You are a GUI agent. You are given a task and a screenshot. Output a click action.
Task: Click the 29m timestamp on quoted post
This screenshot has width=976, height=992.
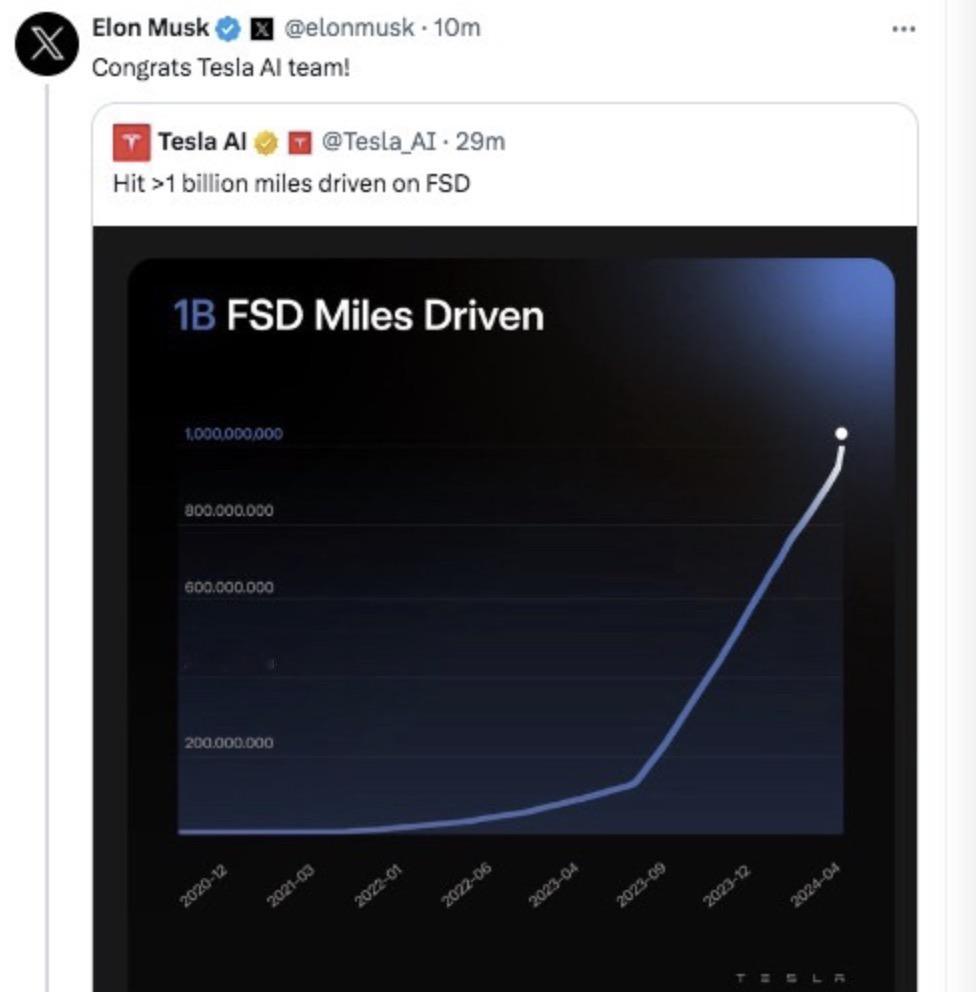point(480,142)
